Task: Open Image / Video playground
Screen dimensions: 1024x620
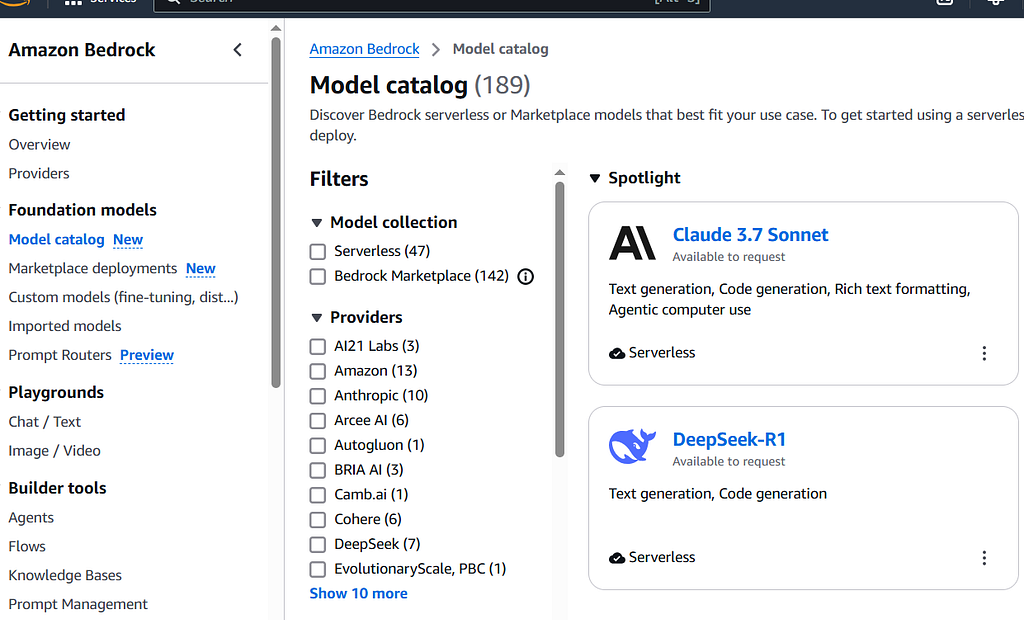Action: point(54,451)
